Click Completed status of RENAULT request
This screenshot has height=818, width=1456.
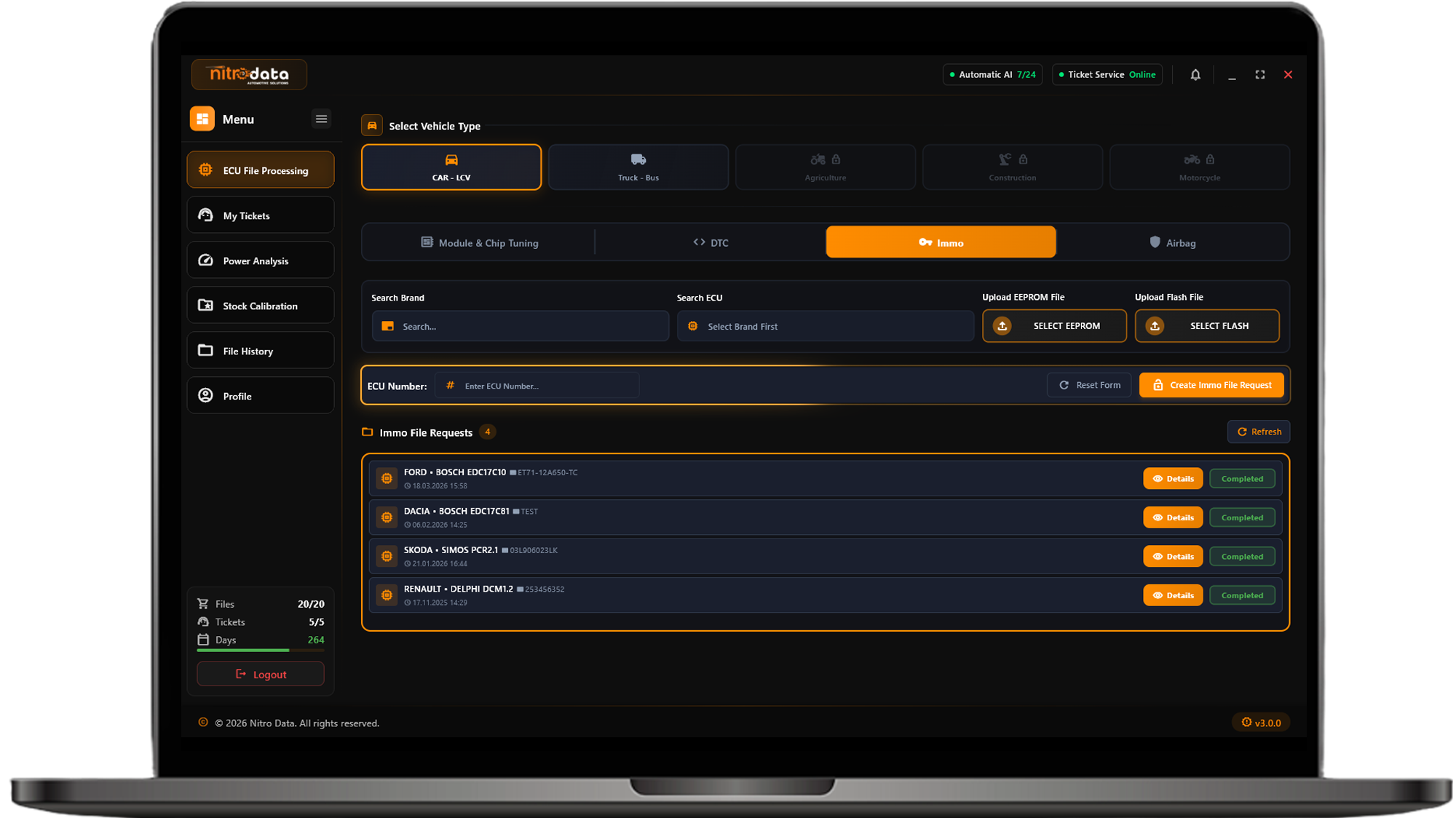(1242, 595)
